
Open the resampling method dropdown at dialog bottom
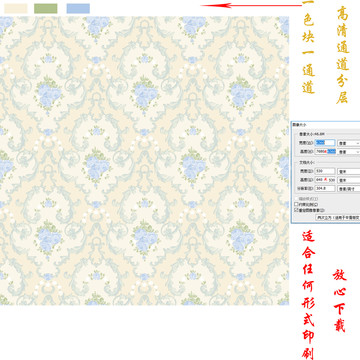point(338,217)
